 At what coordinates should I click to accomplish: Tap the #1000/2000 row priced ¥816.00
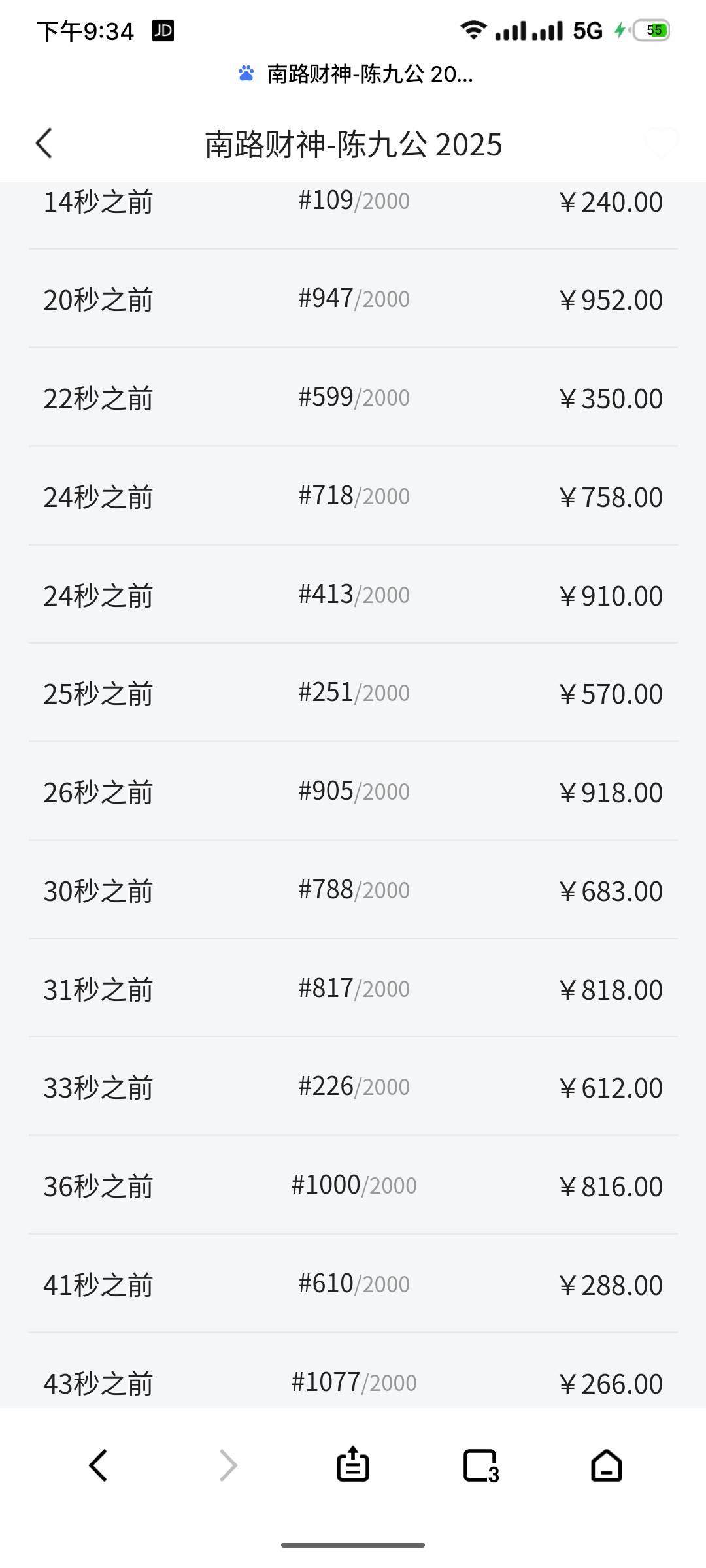353,1186
